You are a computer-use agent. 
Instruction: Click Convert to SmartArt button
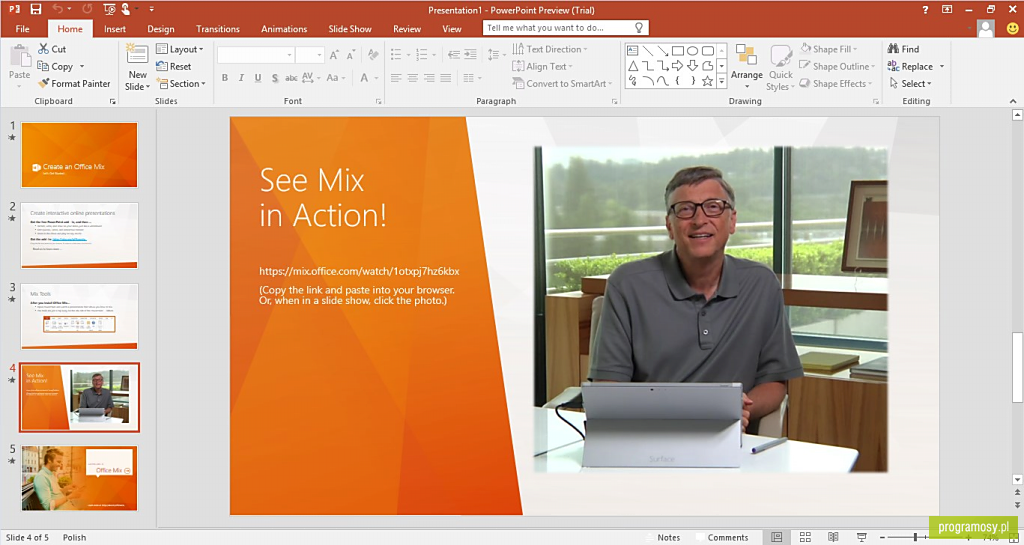coord(562,84)
